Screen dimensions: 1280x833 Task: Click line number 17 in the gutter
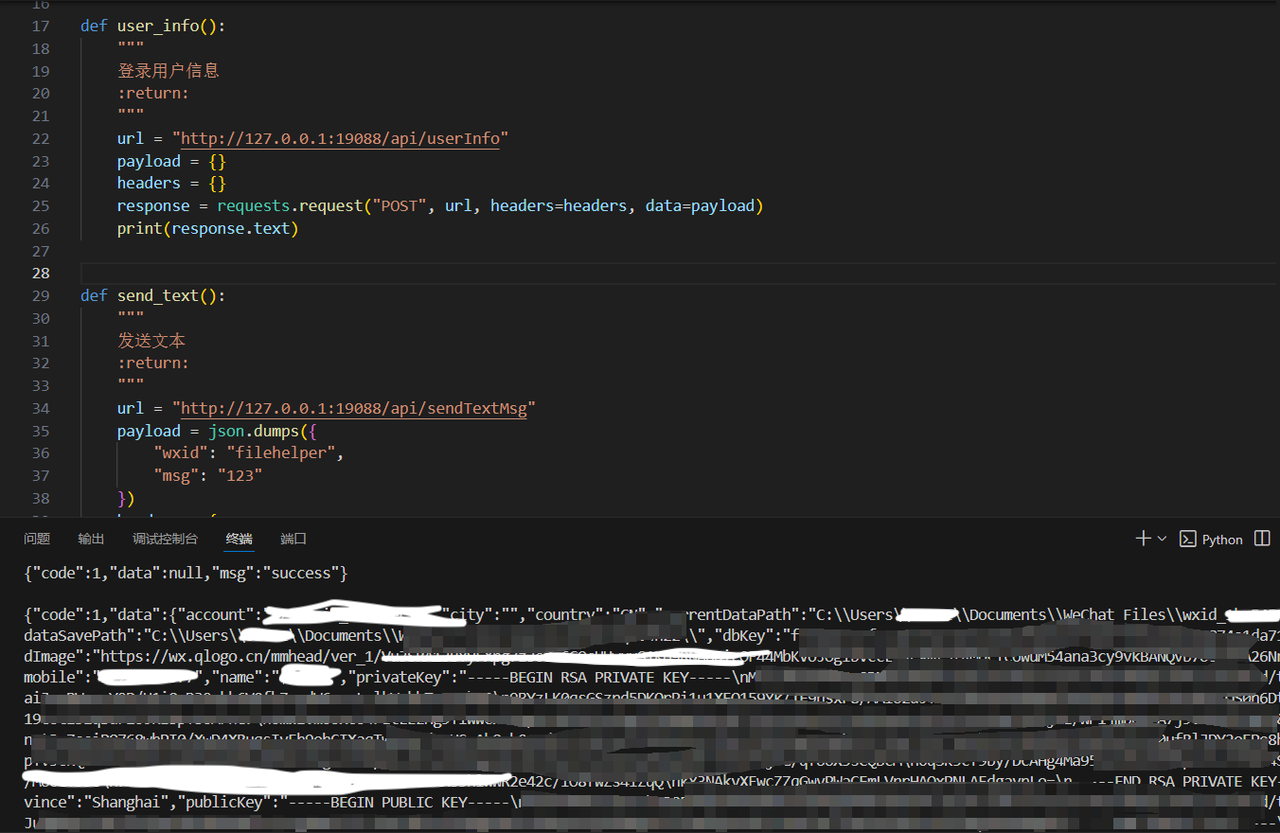40,26
